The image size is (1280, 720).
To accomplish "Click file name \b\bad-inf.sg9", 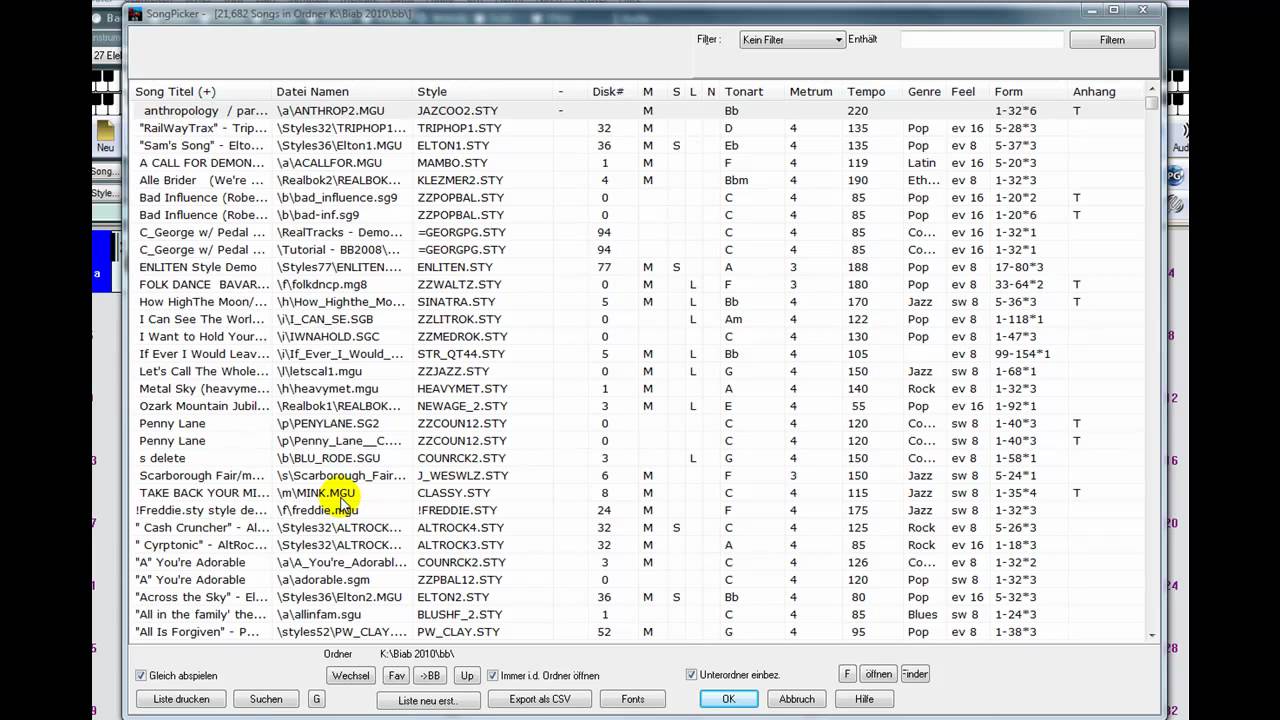I will pyautogui.click(x=318, y=215).
